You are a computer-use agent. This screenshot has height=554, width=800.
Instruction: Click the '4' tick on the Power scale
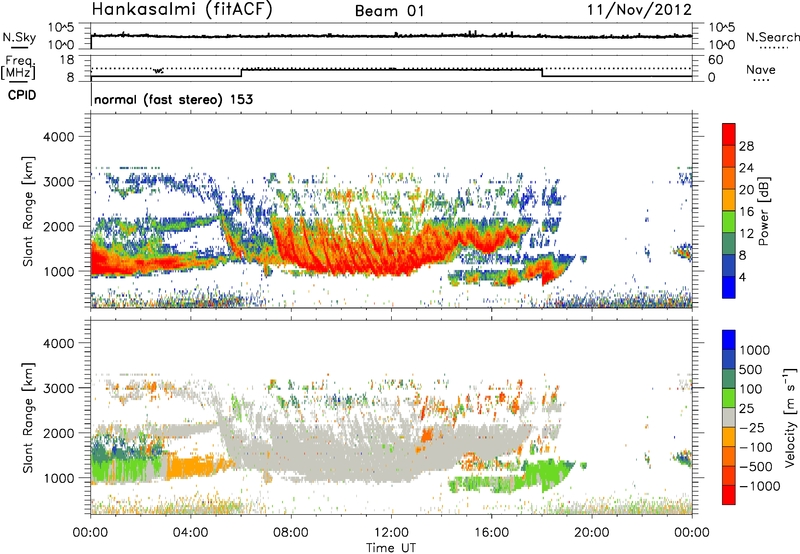click(x=742, y=278)
